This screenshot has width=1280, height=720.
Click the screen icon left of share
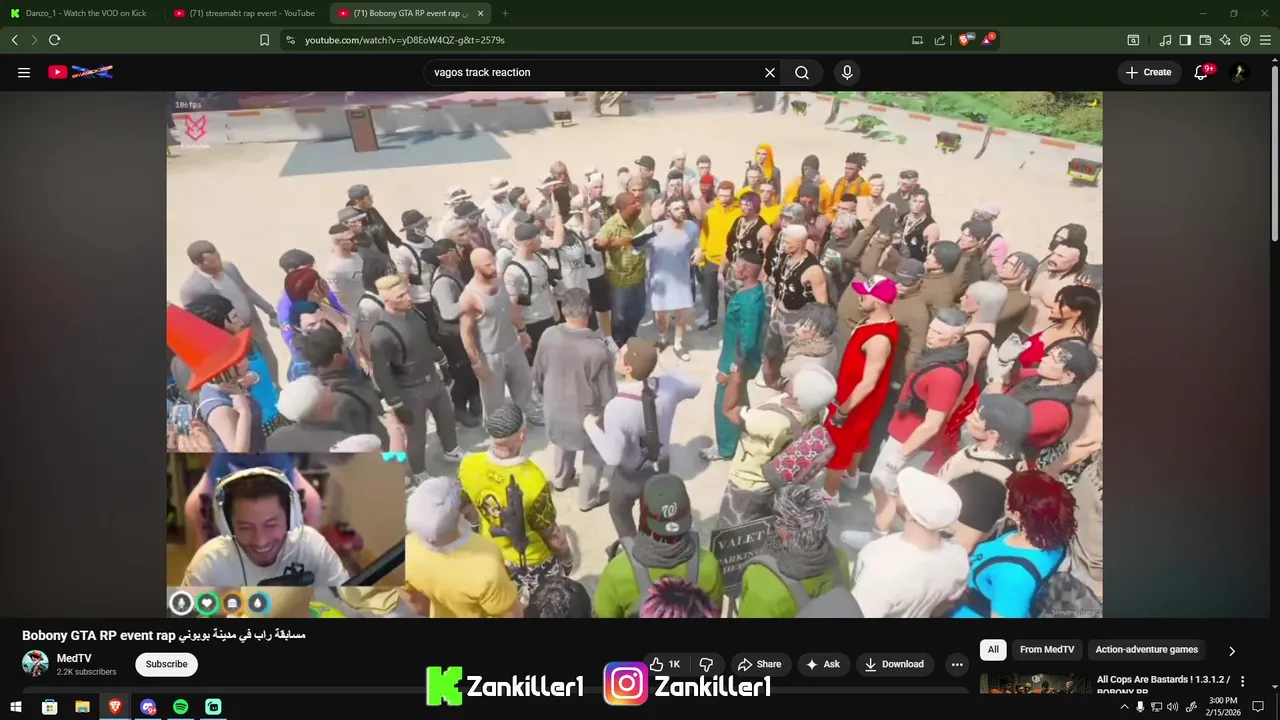pyautogui.click(x=917, y=40)
